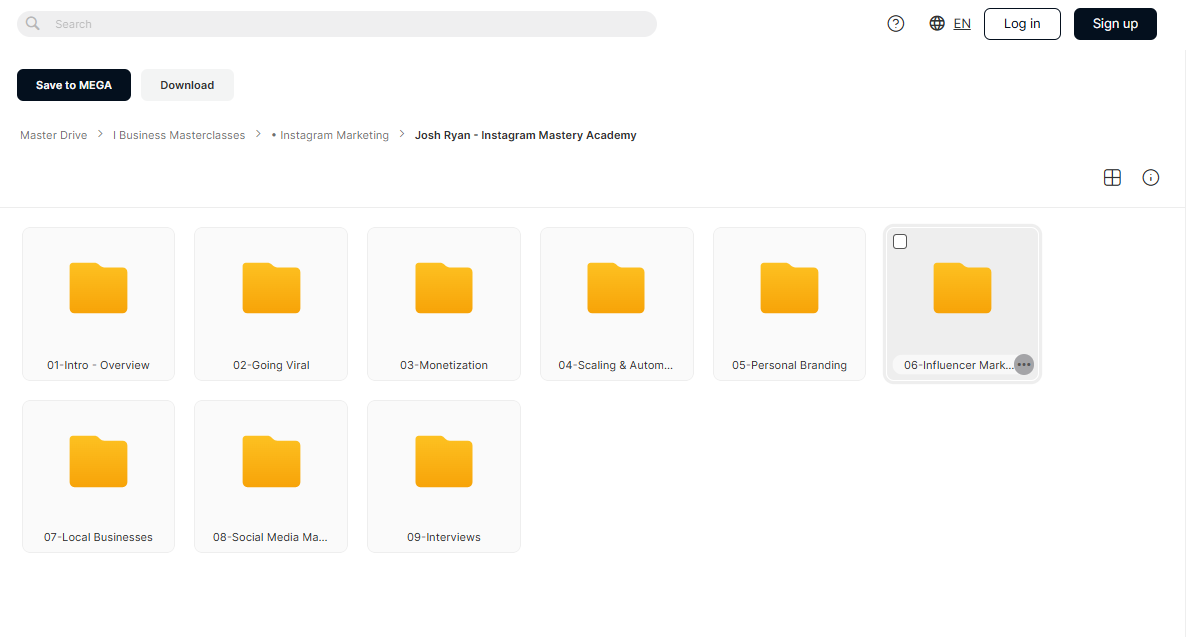Tick the 06-Influencer Marketing folder checkbox

[x=900, y=241]
